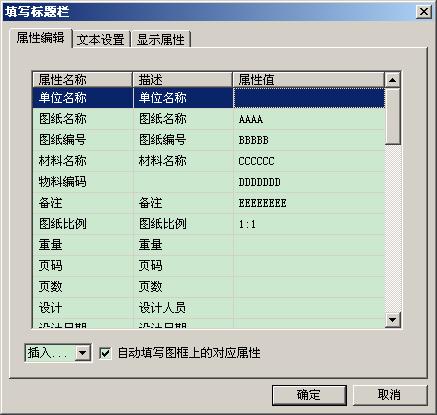Click the 属性值 column header
437x415 pixels.
coord(309,80)
